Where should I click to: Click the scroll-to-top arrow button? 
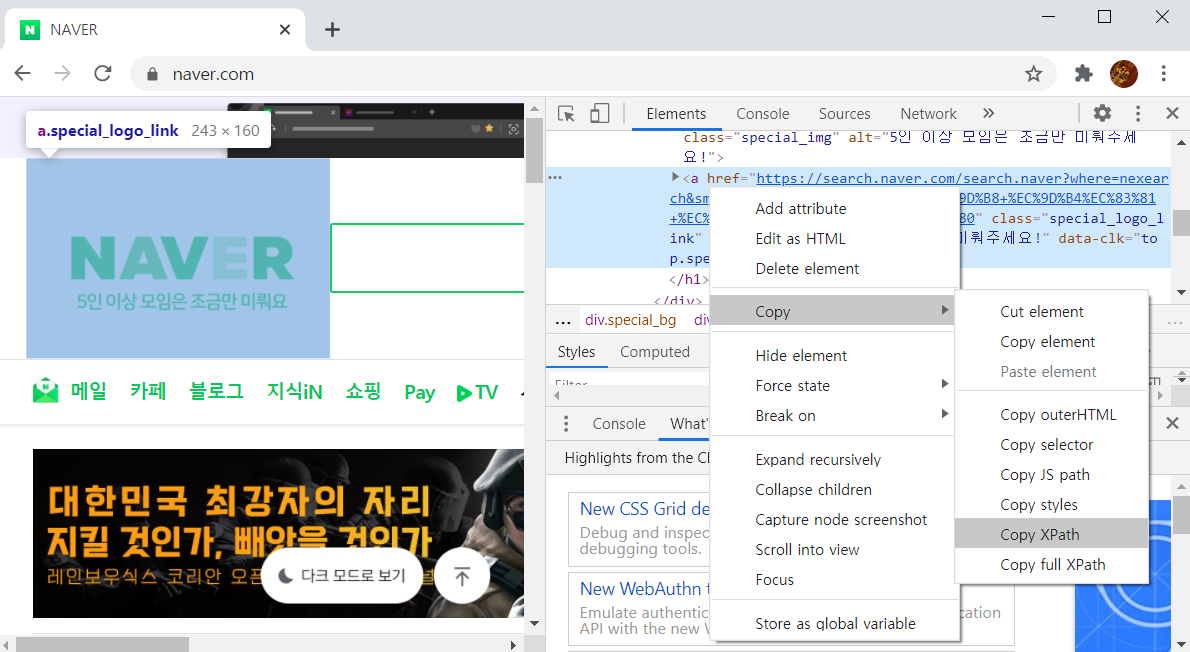pos(461,576)
